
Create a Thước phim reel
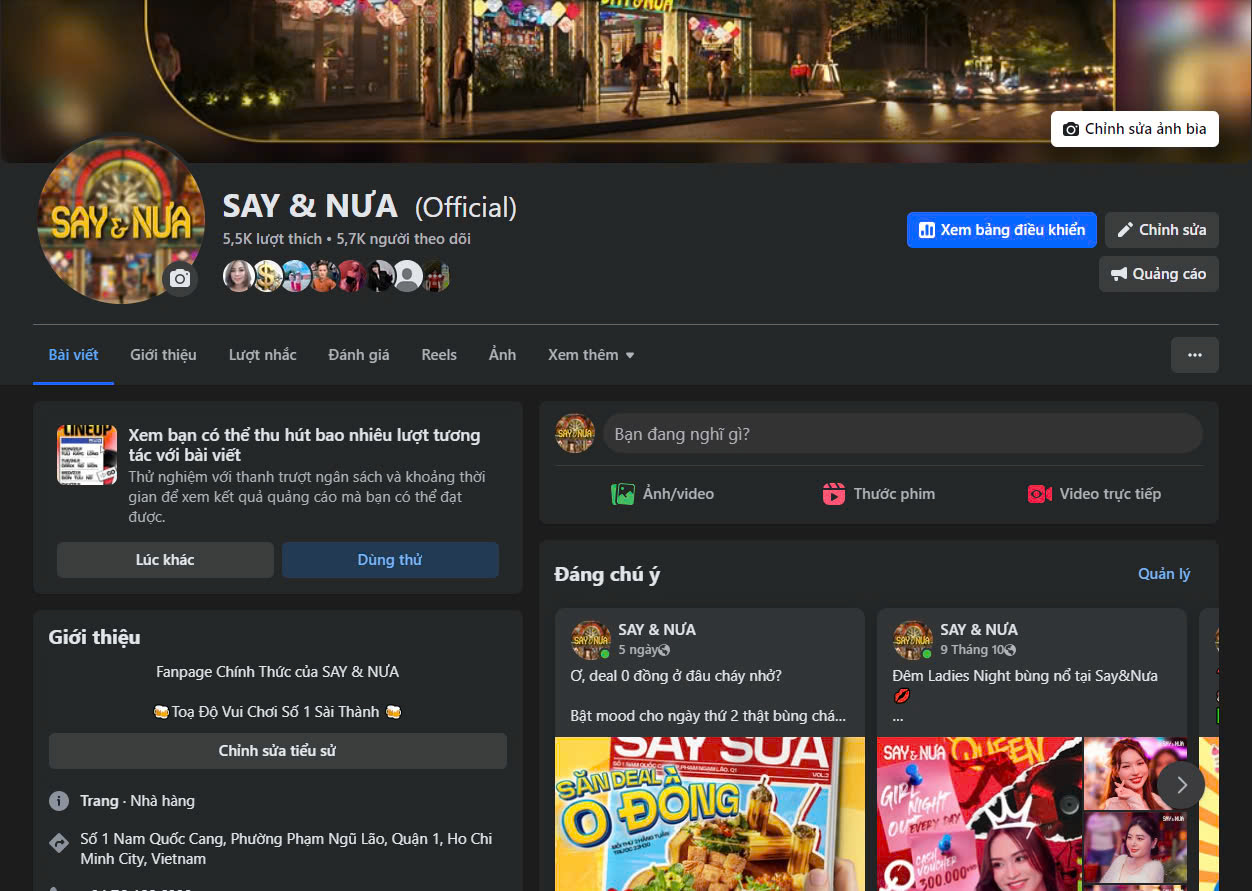coord(878,494)
